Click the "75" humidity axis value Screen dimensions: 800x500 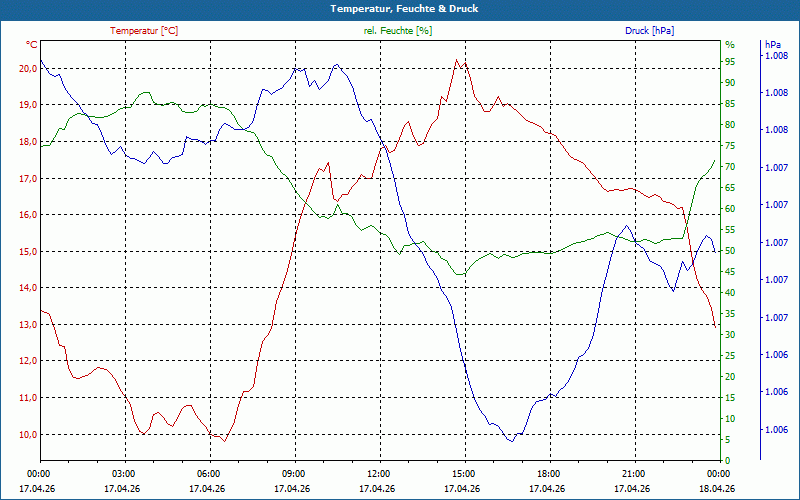[730, 146]
